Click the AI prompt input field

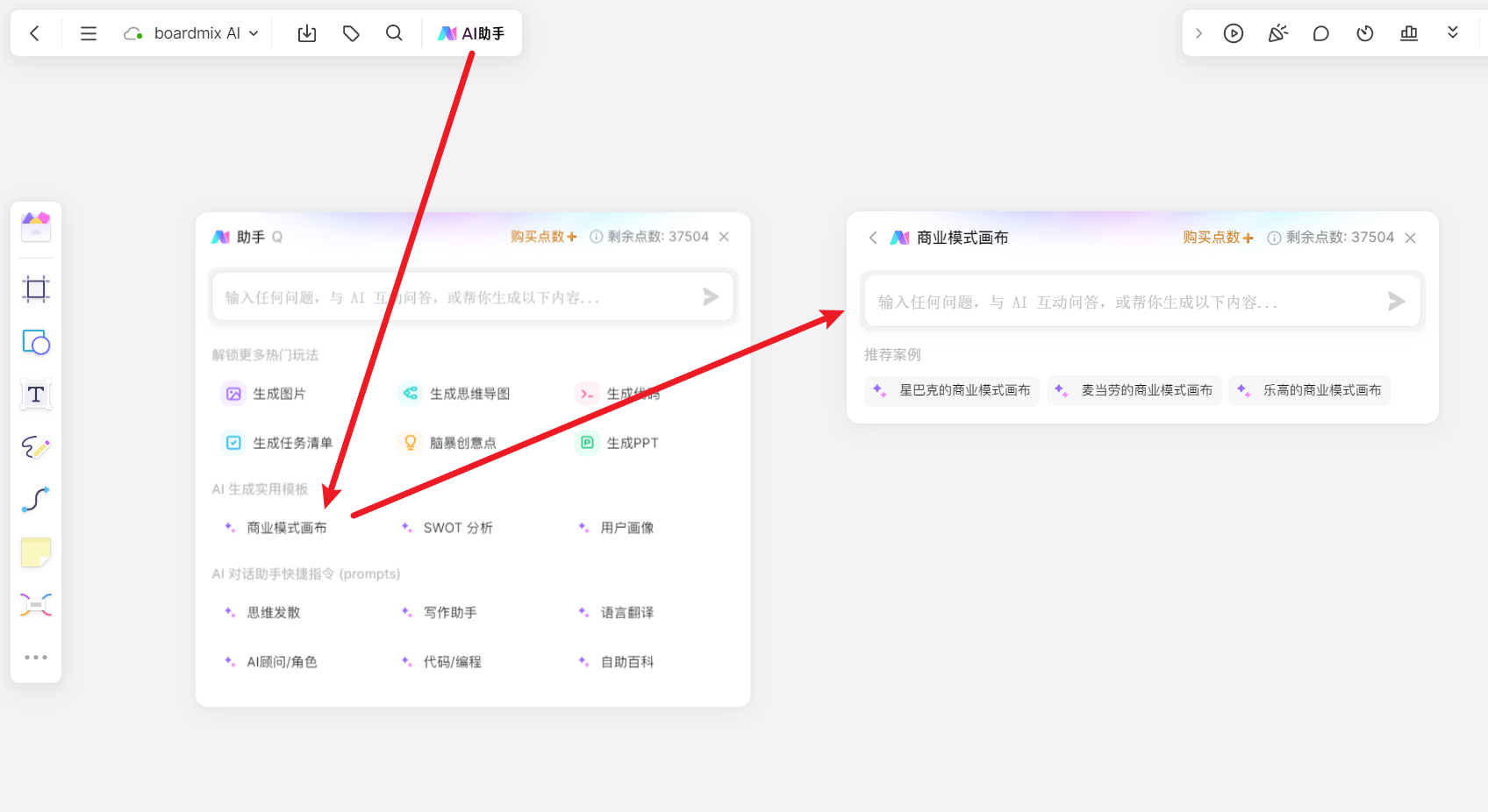[x=472, y=296]
